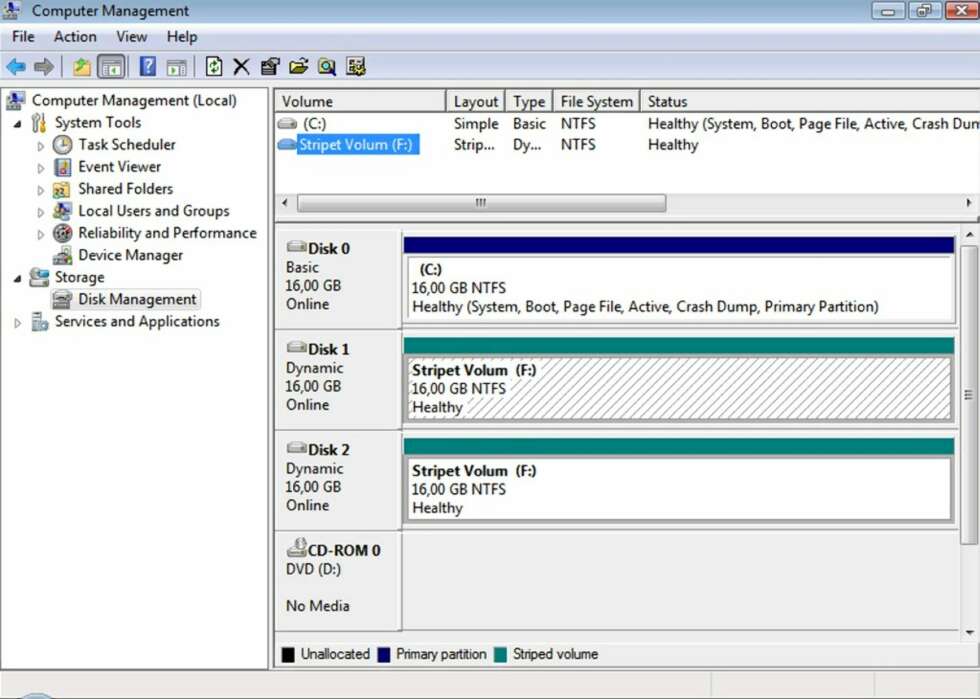Expand the Task Scheduler node
This screenshot has height=699, width=980.
point(41,146)
